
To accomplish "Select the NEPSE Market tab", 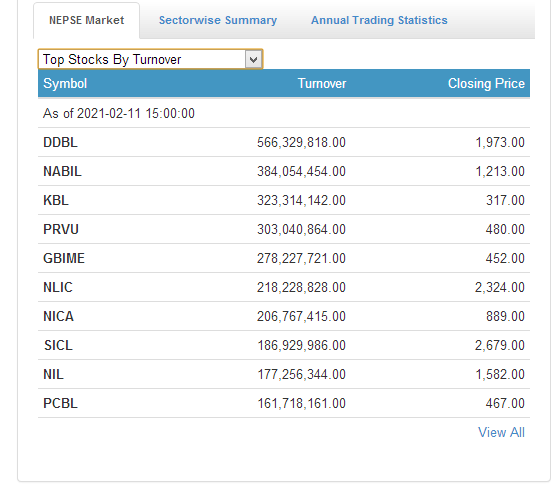I will (86, 20).
